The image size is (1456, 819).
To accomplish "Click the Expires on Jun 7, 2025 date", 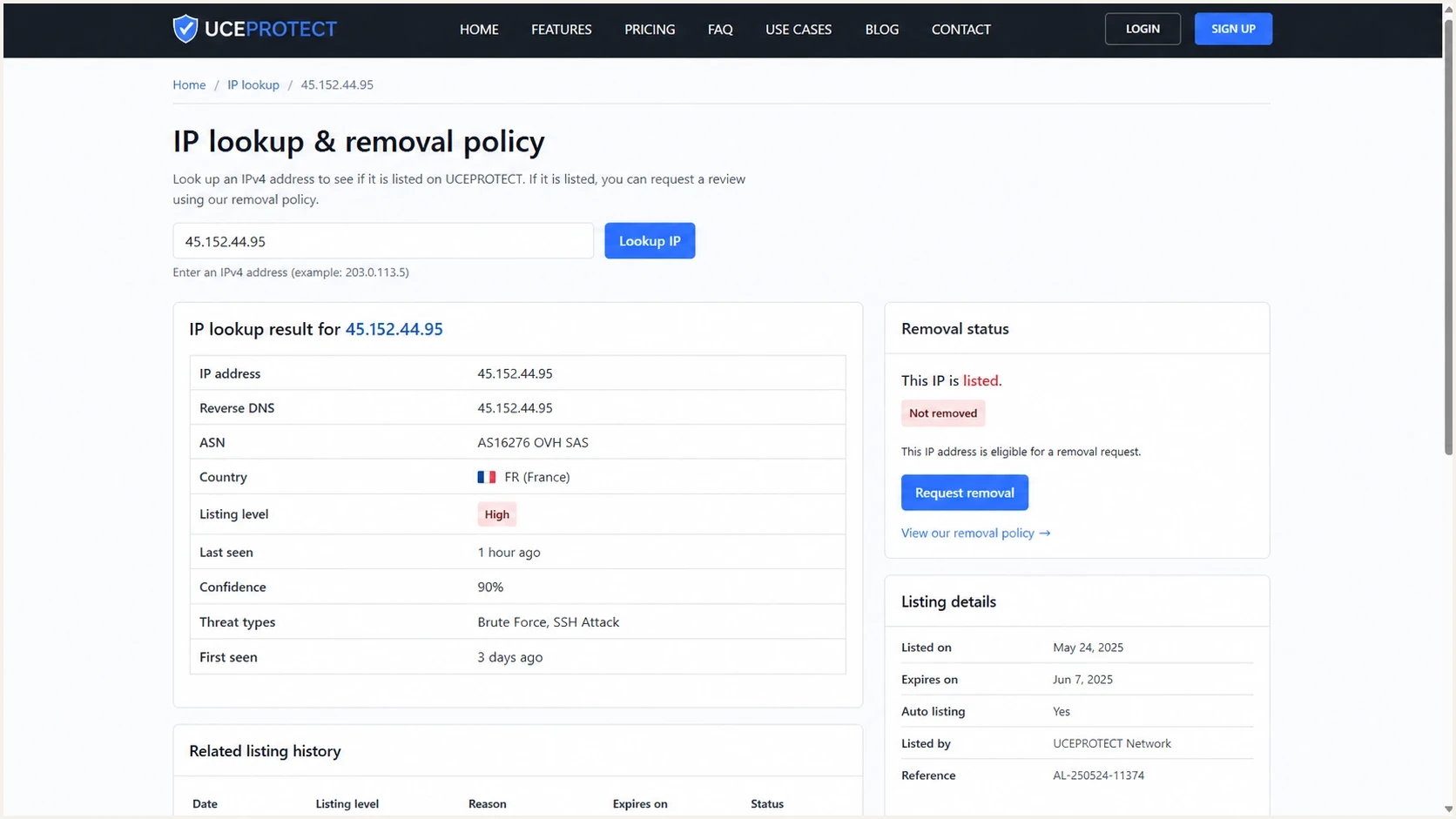I will click(1082, 680).
